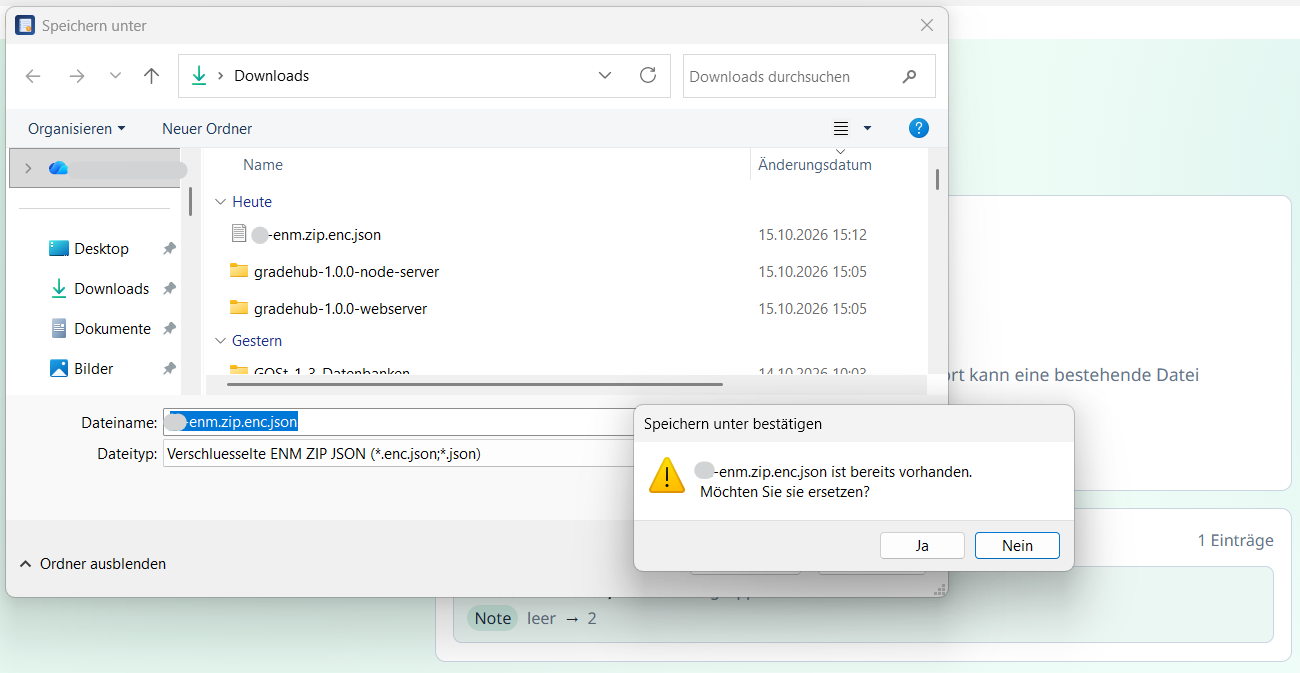Click the Downloads path in address bar

coord(271,76)
